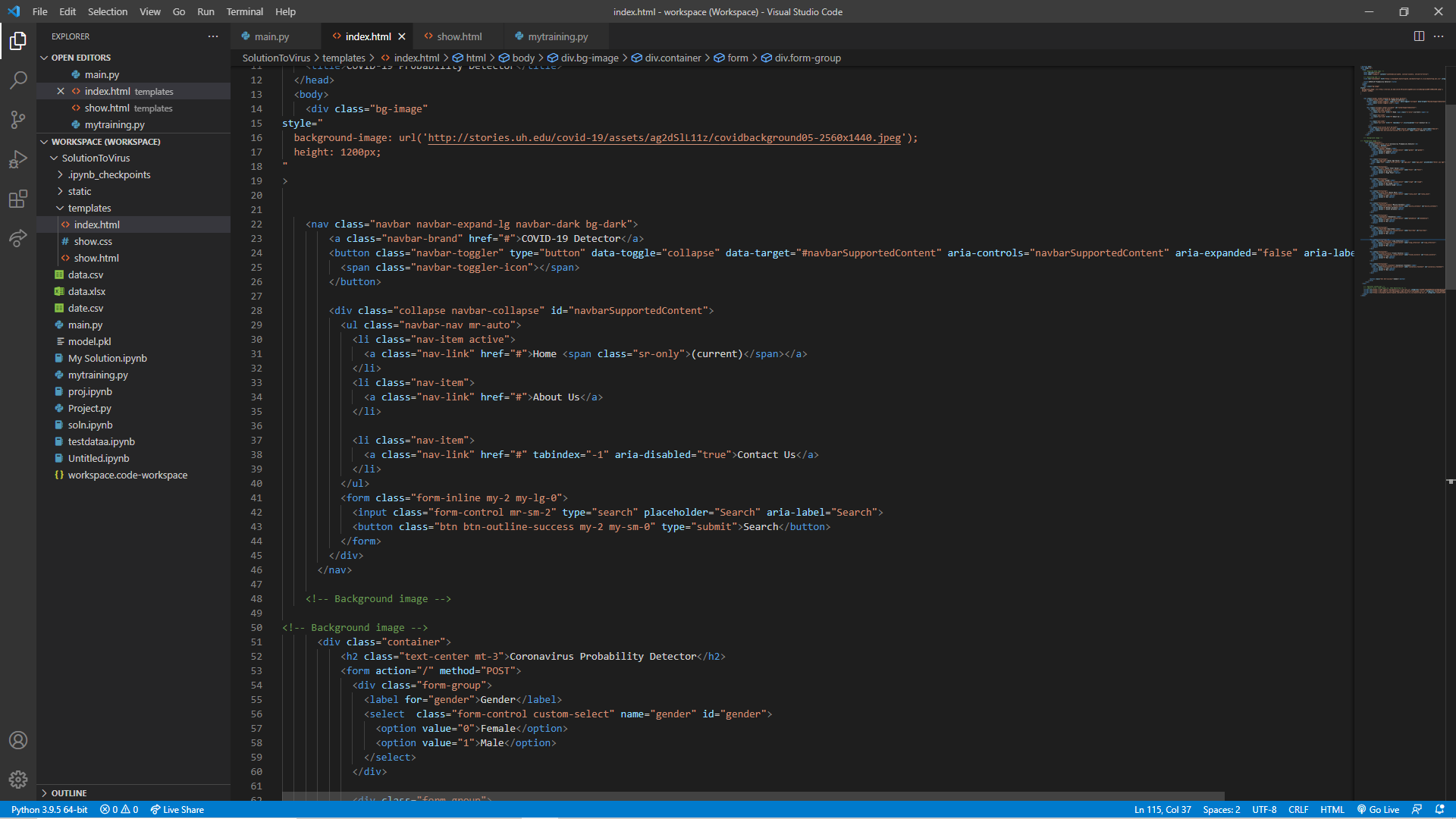
Task: Switch to the show.html tab
Action: (459, 36)
